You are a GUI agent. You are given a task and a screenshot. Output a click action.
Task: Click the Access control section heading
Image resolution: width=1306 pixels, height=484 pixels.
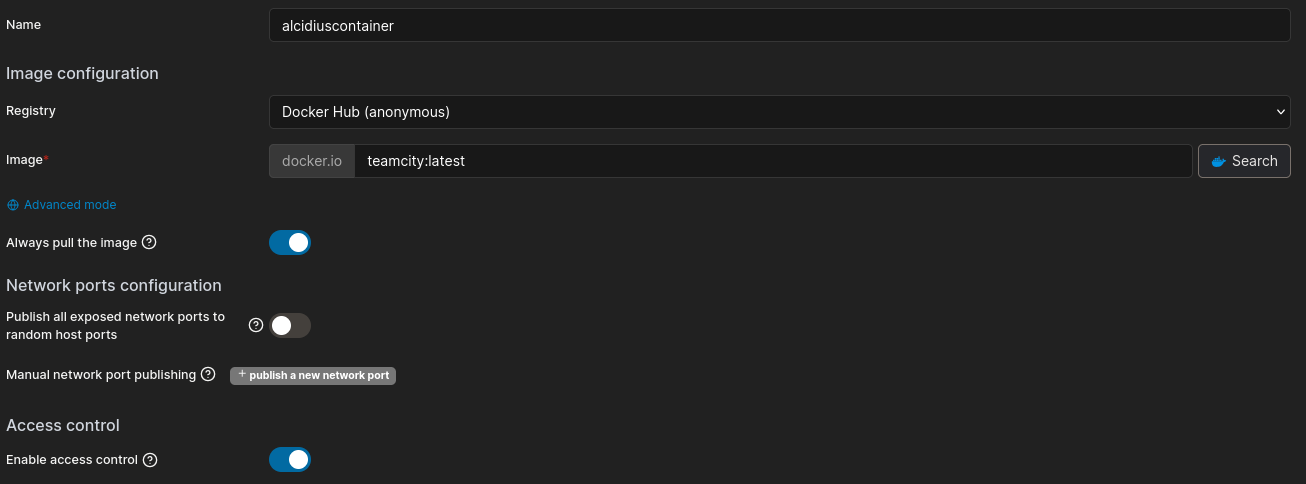point(63,425)
